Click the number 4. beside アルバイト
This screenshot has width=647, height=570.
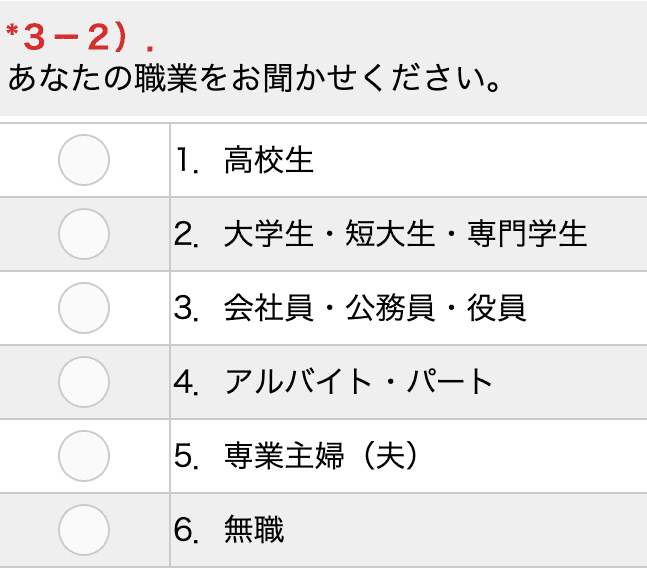(x=186, y=382)
